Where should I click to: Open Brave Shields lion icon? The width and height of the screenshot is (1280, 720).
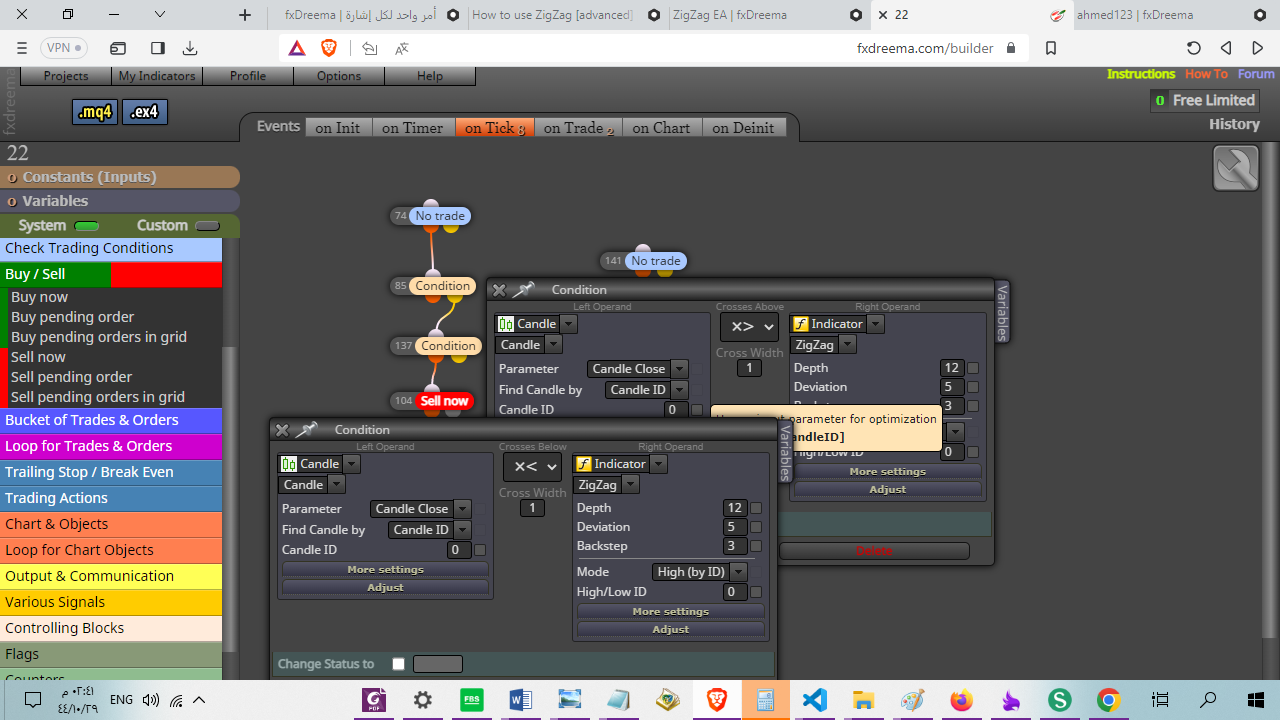[329, 48]
